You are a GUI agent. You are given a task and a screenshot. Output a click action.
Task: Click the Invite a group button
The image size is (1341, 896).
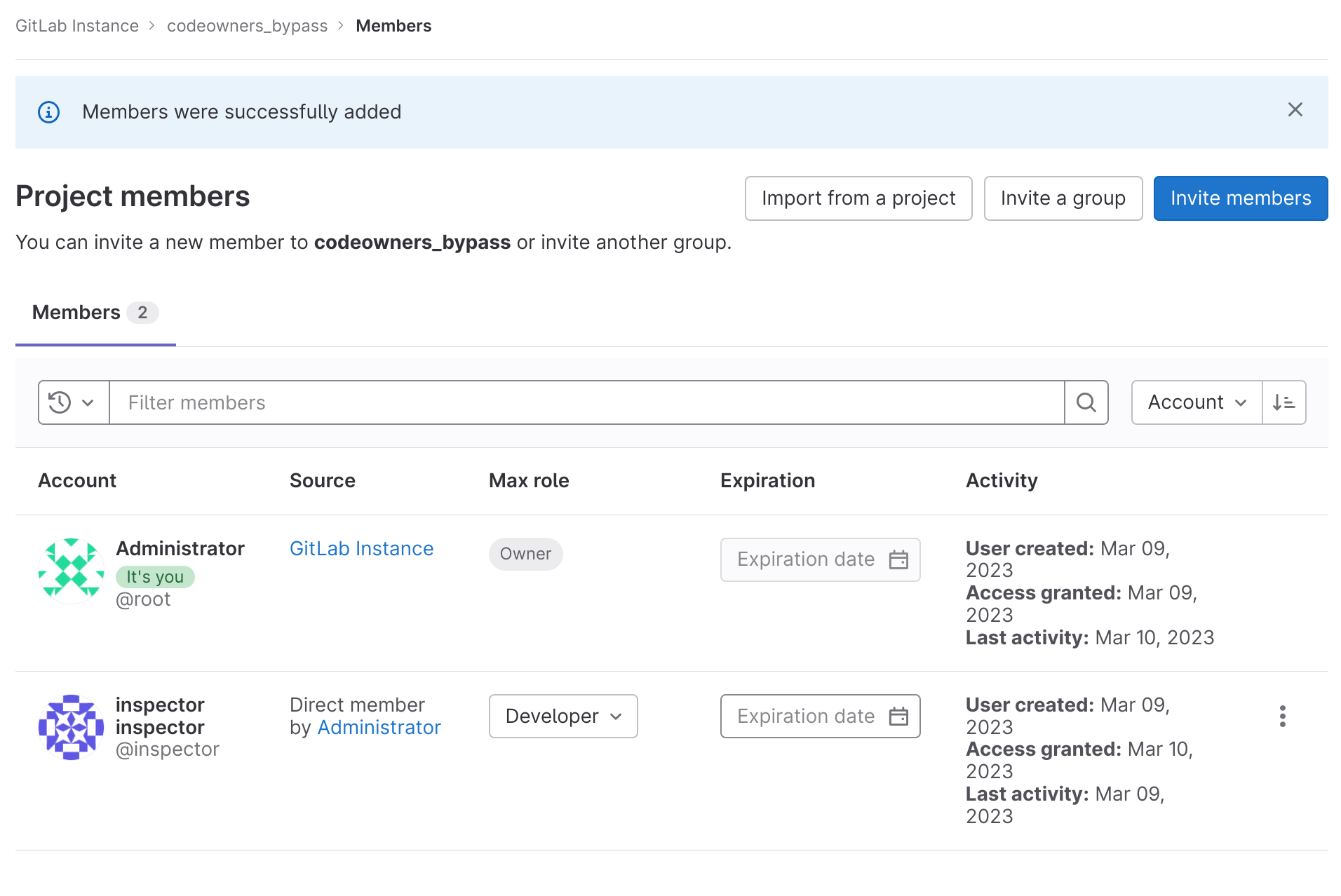point(1063,198)
